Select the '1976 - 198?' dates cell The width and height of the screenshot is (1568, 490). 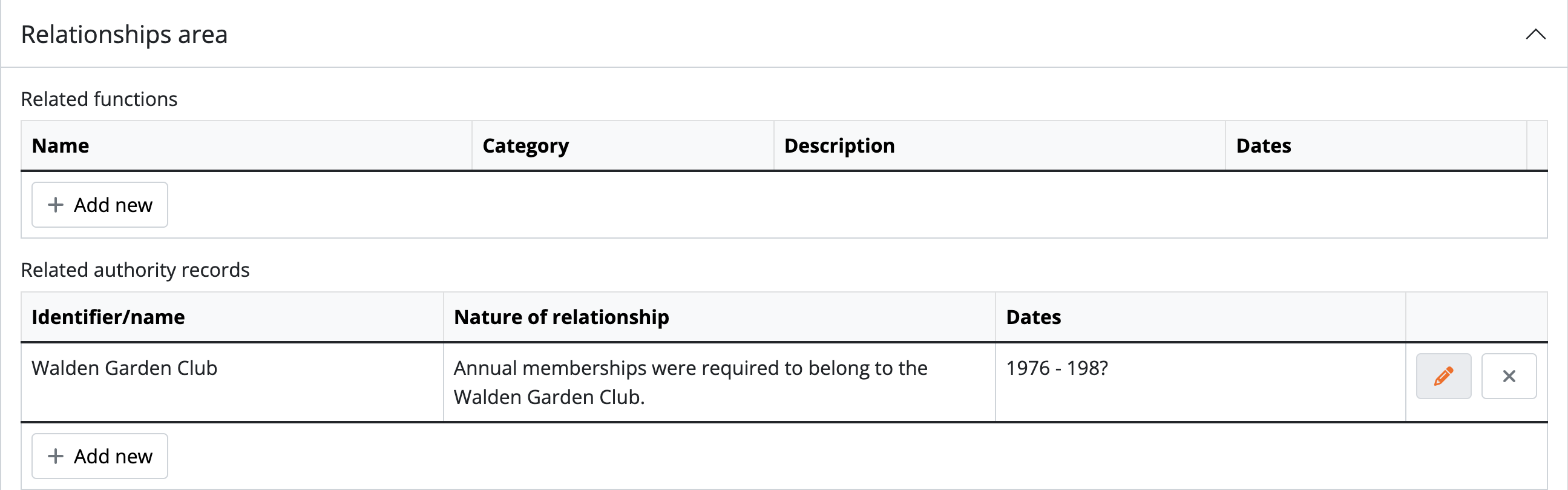coord(1057,368)
